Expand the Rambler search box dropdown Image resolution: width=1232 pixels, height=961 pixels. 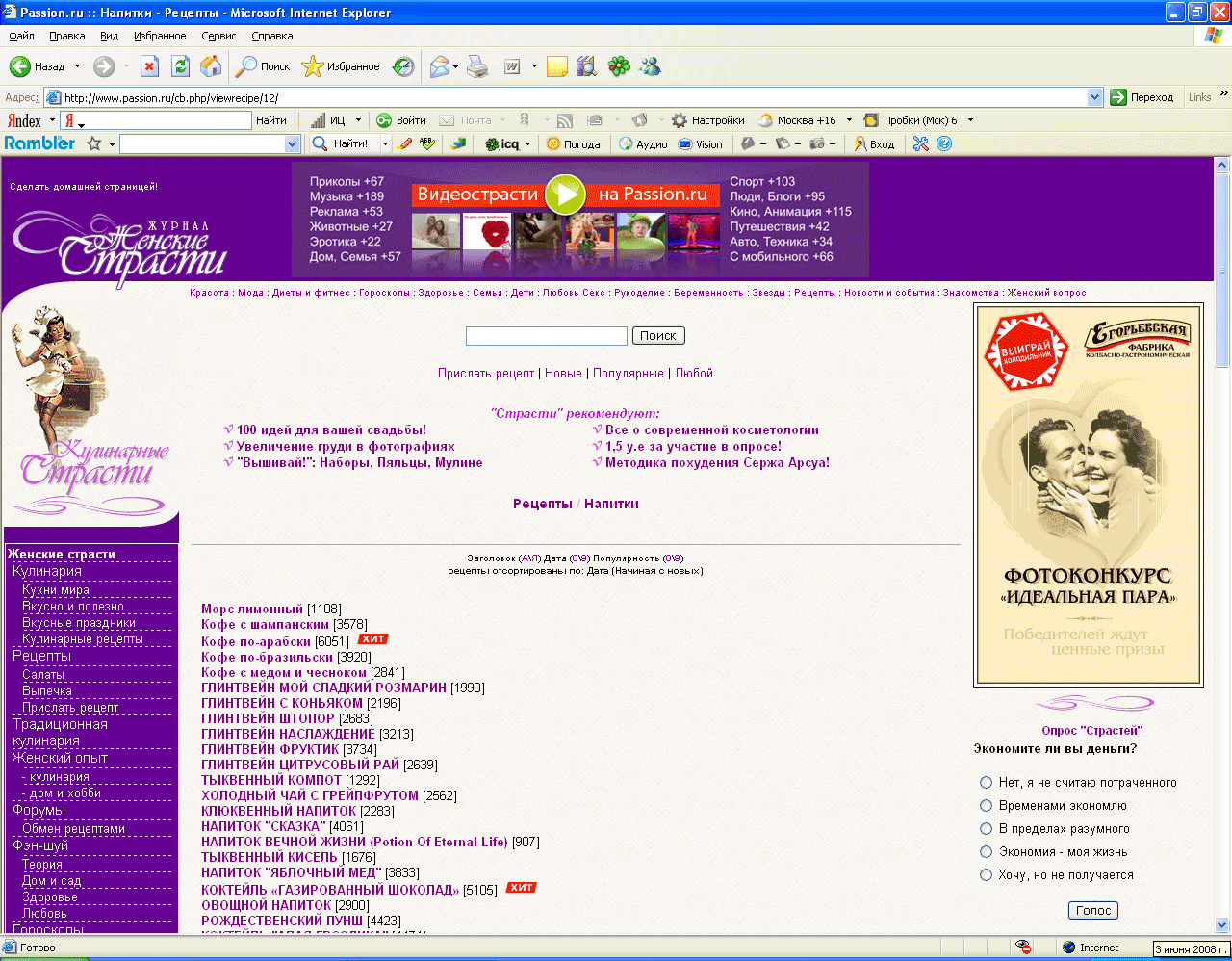(x=293, y=143)
